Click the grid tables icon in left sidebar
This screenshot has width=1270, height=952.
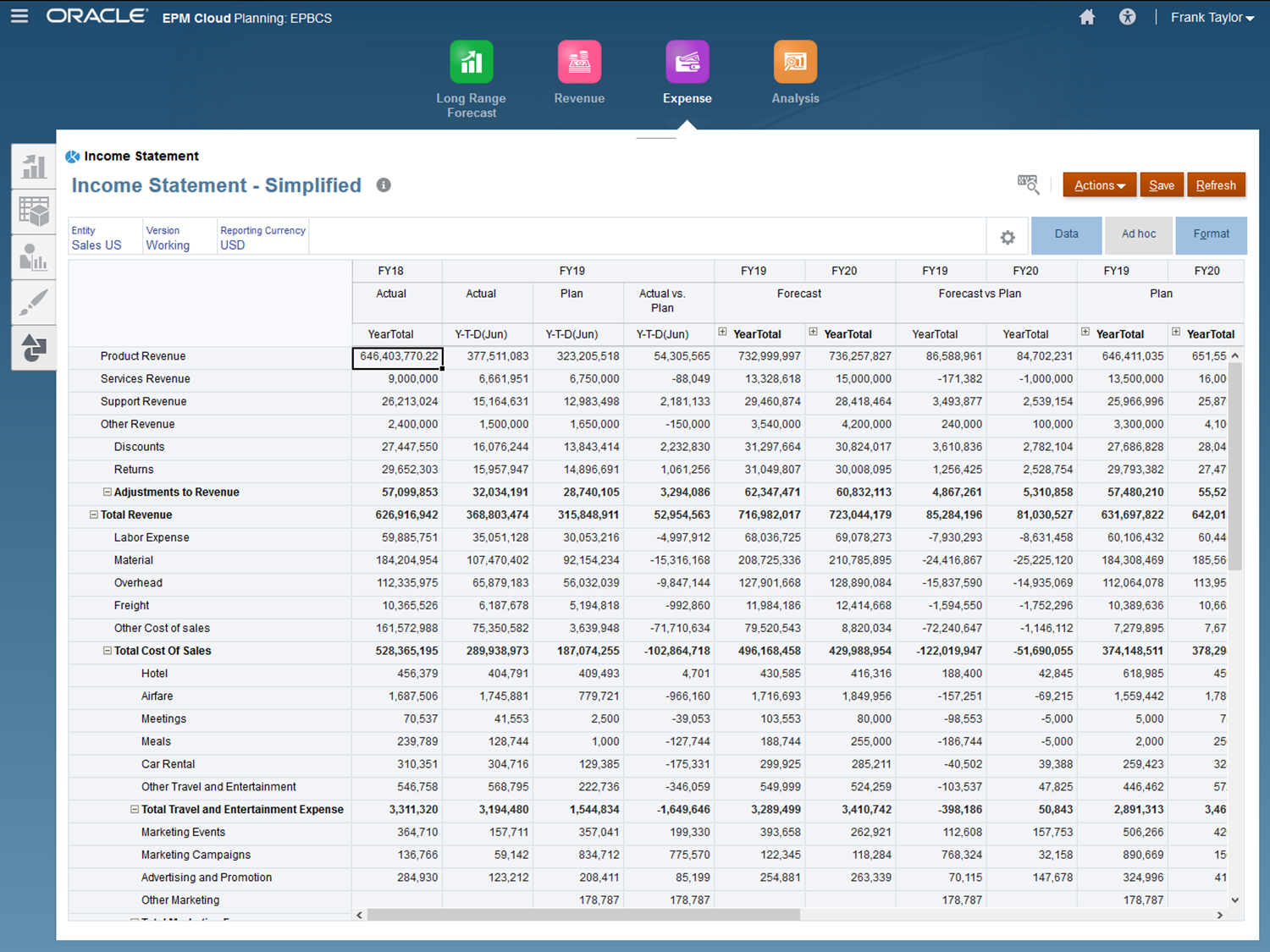point(34,212)
